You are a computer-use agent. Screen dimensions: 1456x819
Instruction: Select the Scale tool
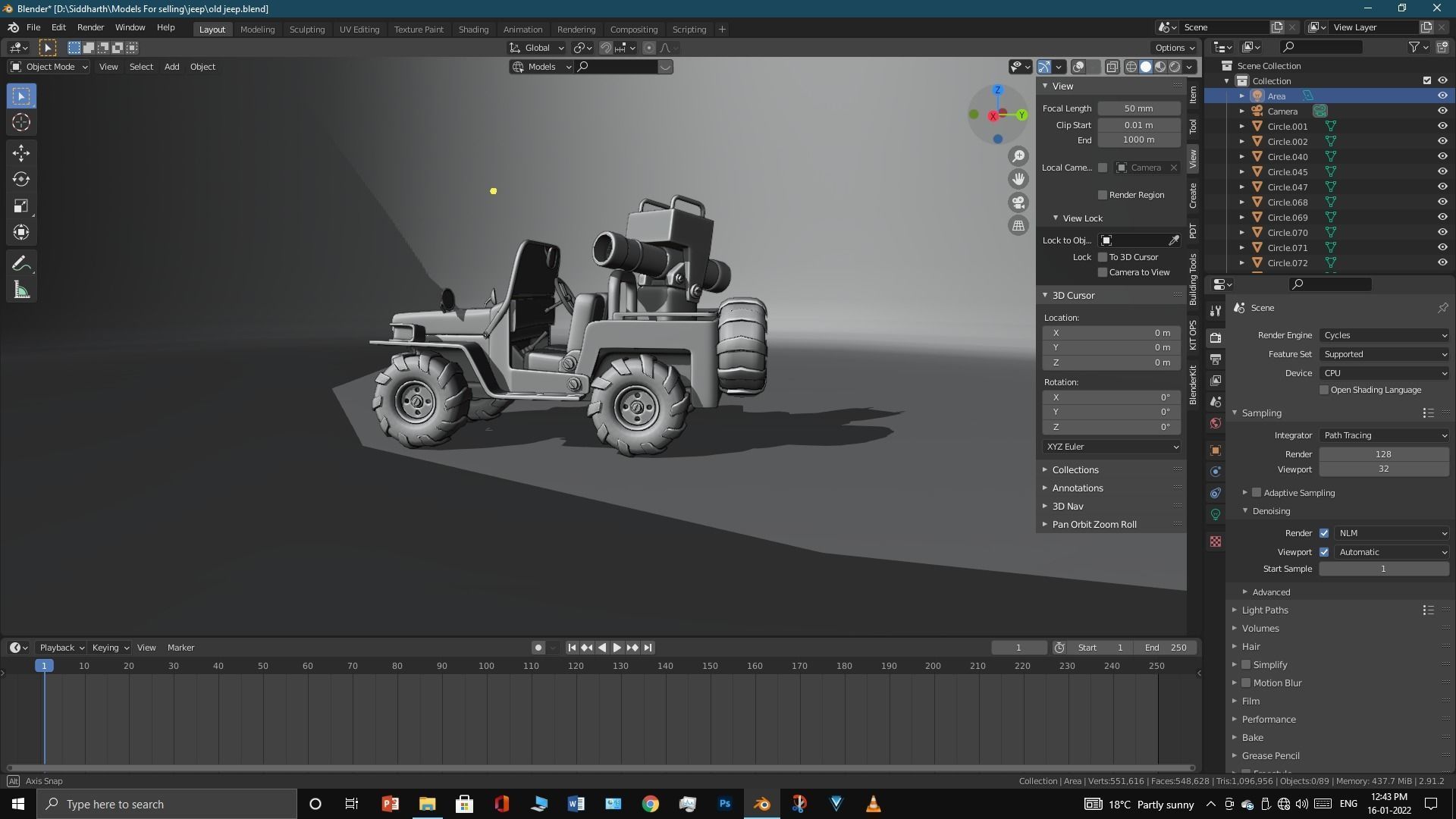(21, 206)
